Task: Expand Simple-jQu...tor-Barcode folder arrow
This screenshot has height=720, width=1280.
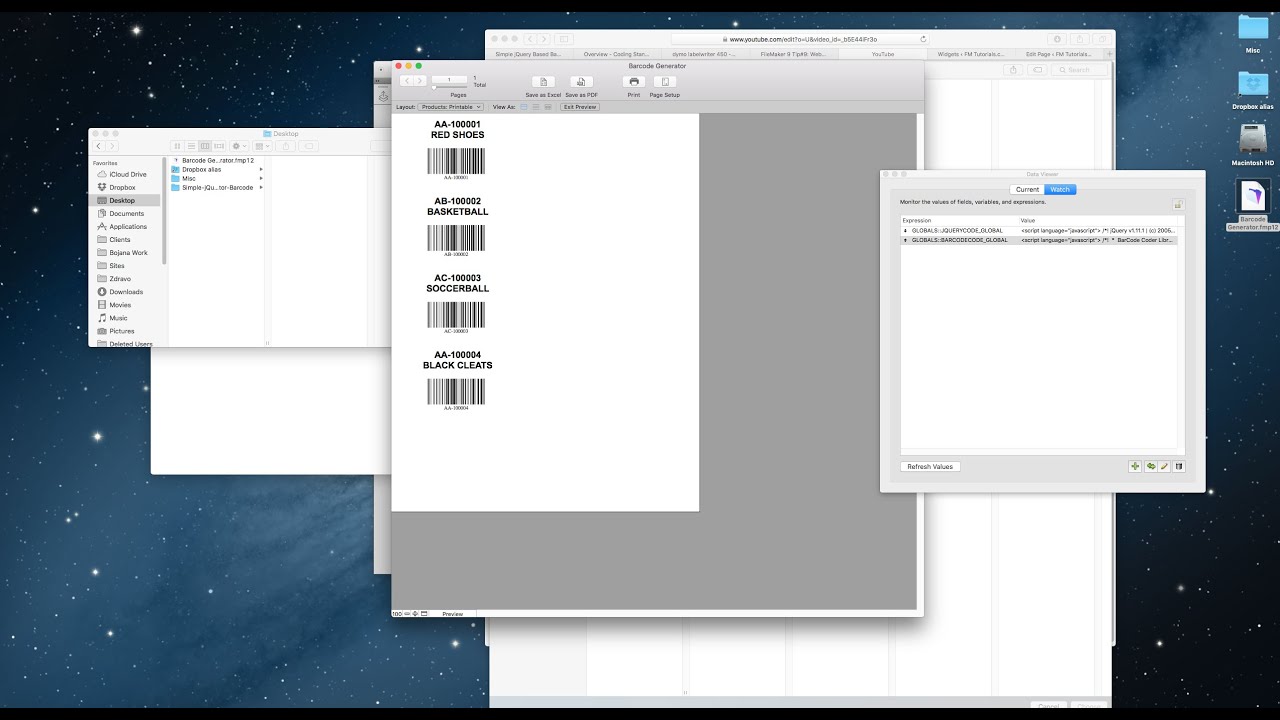Action: click(261, 187)
